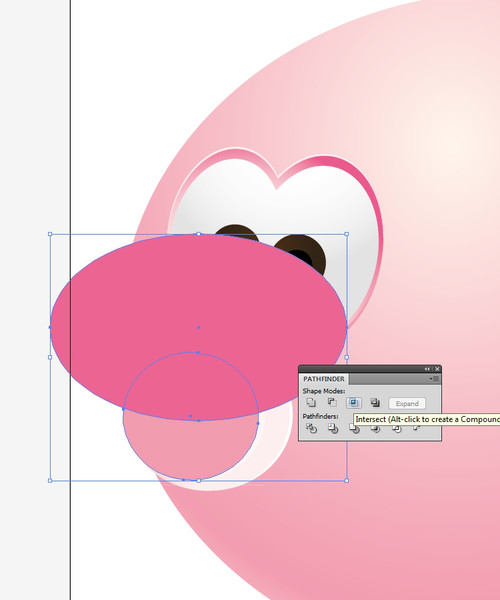
Task: Apply the Minus Front shape mode
Action: [x=332, y=403]
